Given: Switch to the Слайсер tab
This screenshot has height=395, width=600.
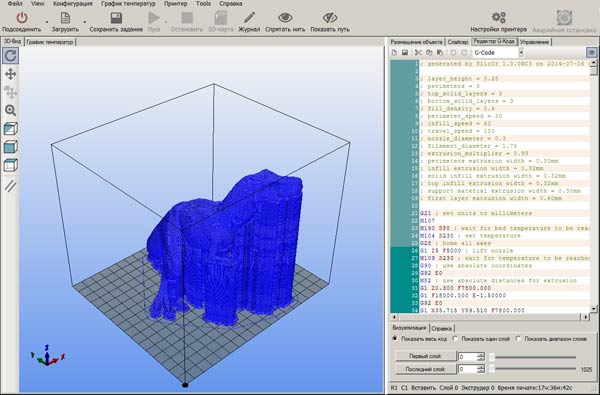Looking at the screenshot, I should [458, 42].
